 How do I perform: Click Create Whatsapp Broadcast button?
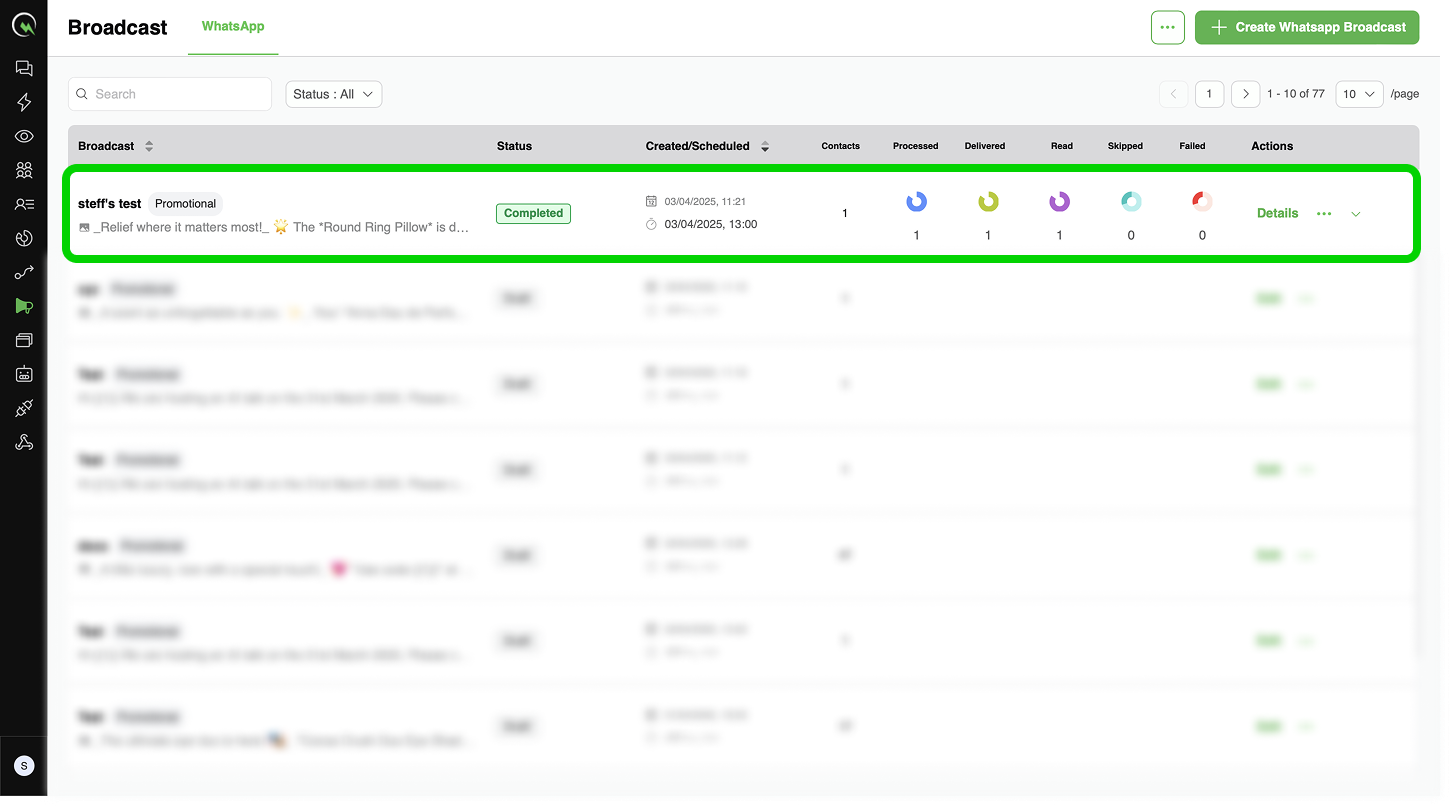(1307, 28)
